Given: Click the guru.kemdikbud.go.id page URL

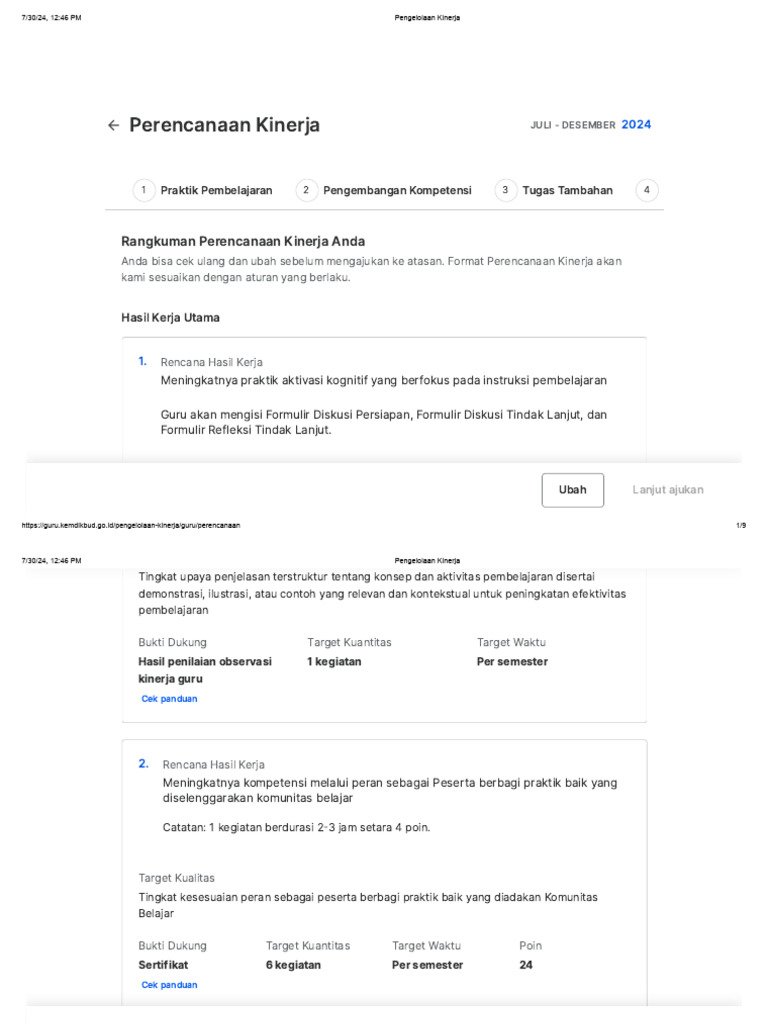Looking at the screenshot, I should pos(130,525).
